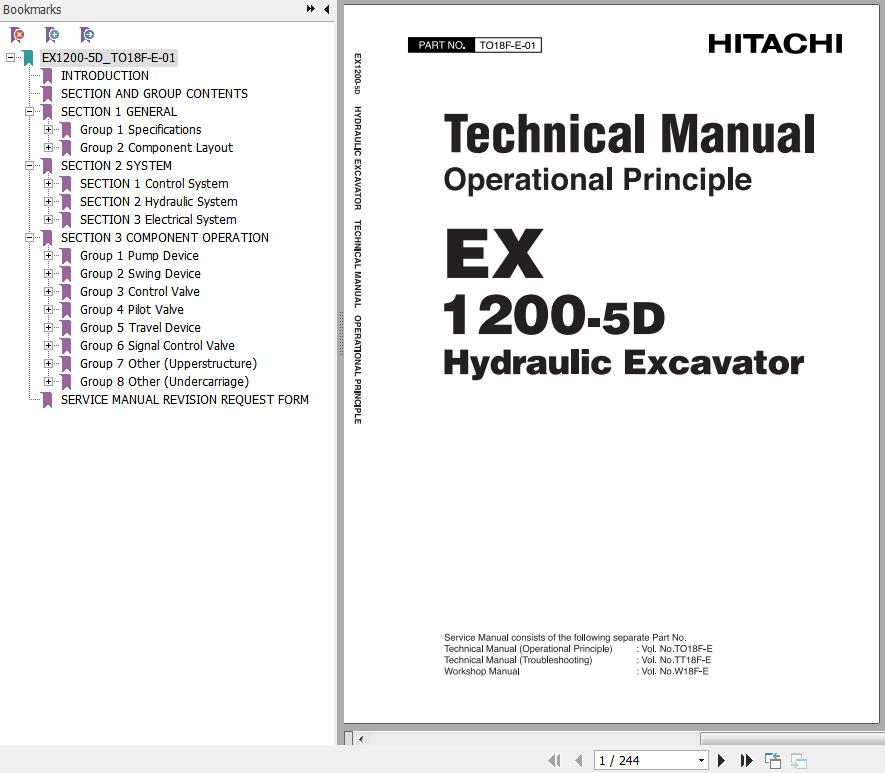Expand Group 8 Other (Undercarriage)
Screen dimensions: 885x773
click(x=49, y=382)
